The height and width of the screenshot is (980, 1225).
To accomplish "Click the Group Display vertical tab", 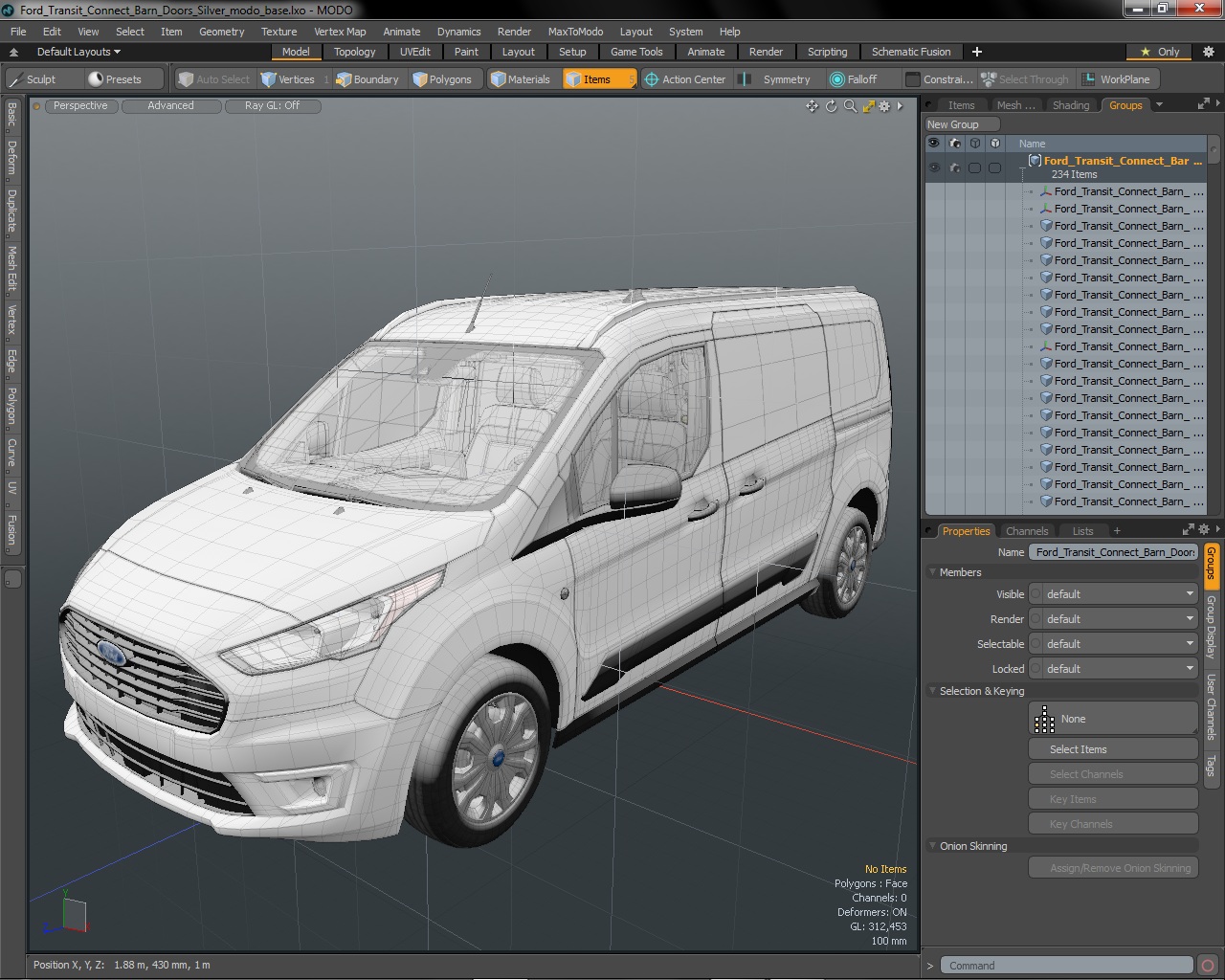I will click(1211, 627).
